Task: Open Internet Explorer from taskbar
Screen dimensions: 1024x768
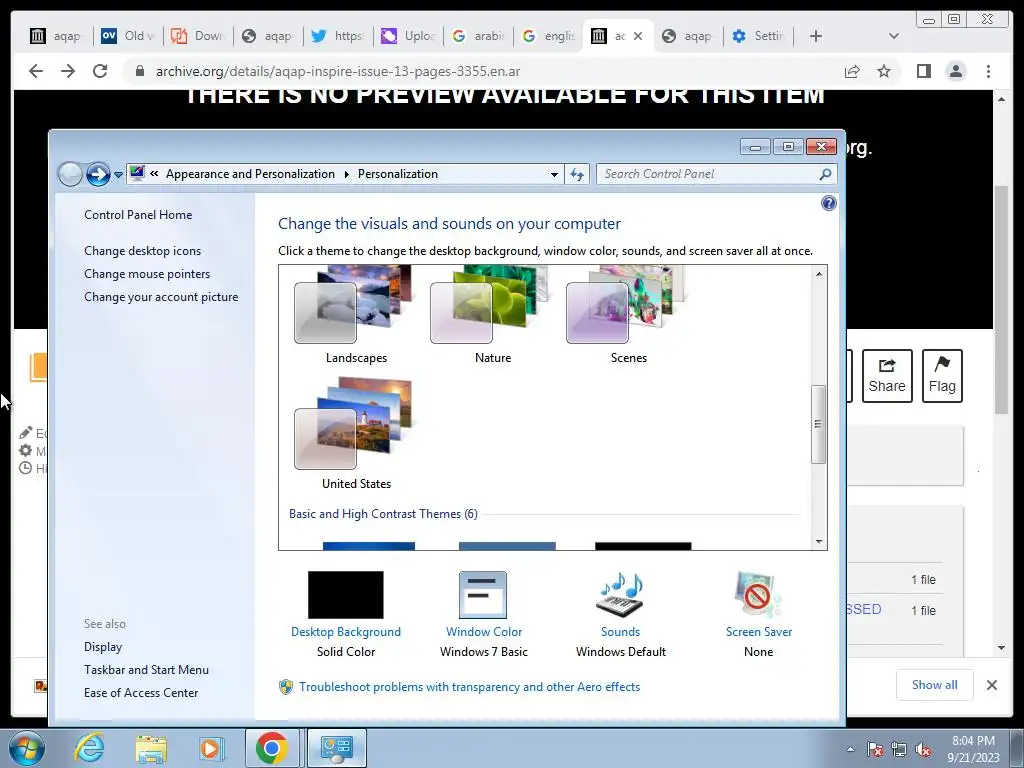Action: (x=89, y=748)
